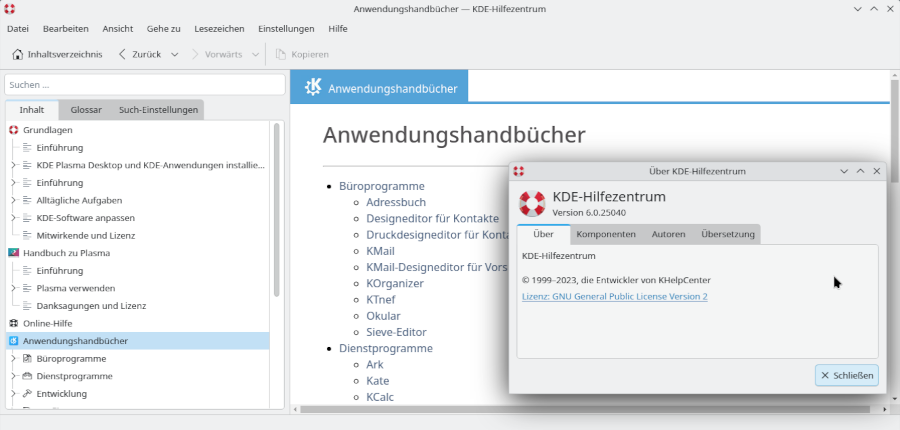The width and height of the screenshot is (900, 430).
Task: Click document icon beside Danksagungen und Lizenz
Action: [27, 306]
